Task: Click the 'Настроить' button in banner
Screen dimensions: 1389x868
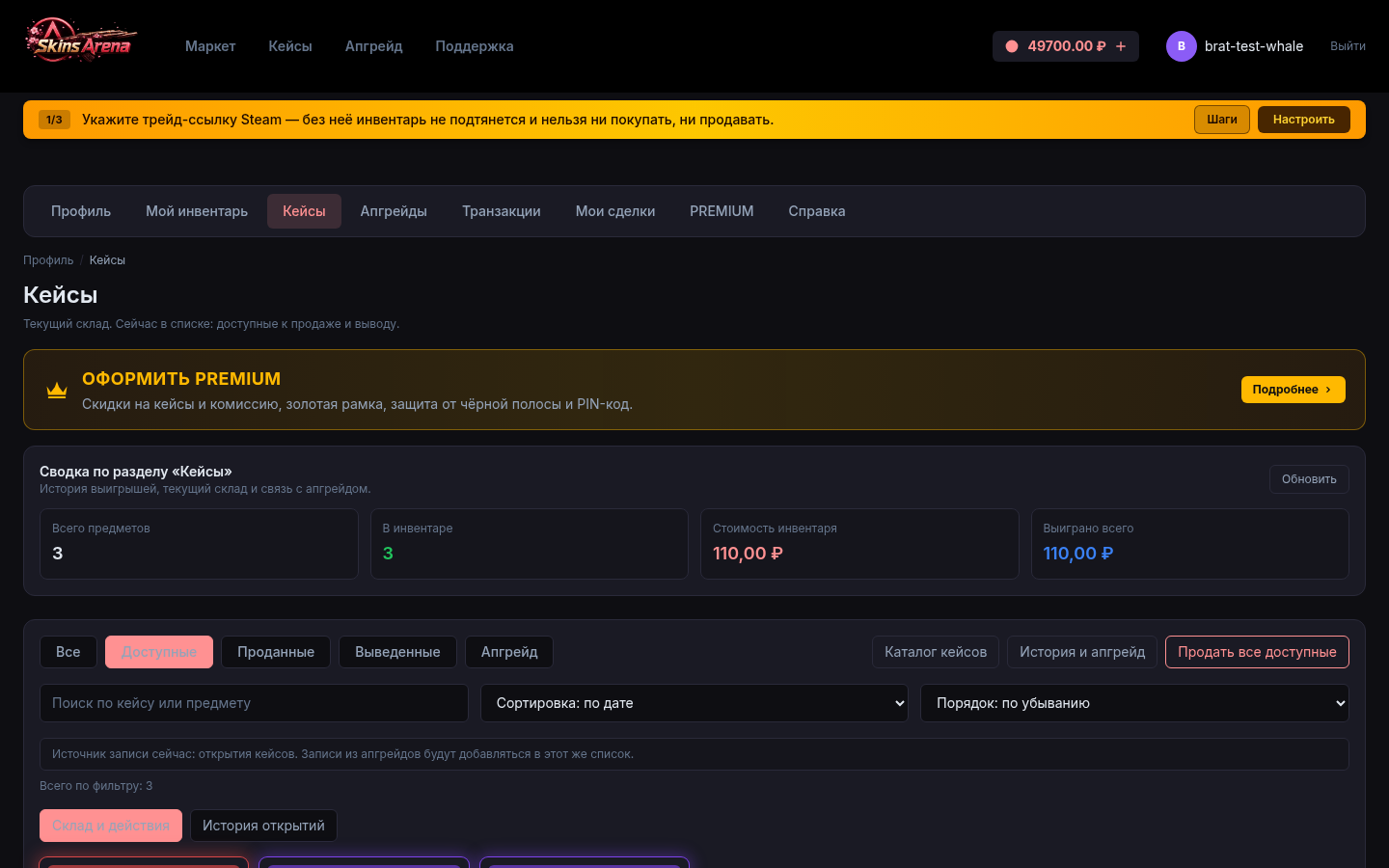Action: 1303,120
